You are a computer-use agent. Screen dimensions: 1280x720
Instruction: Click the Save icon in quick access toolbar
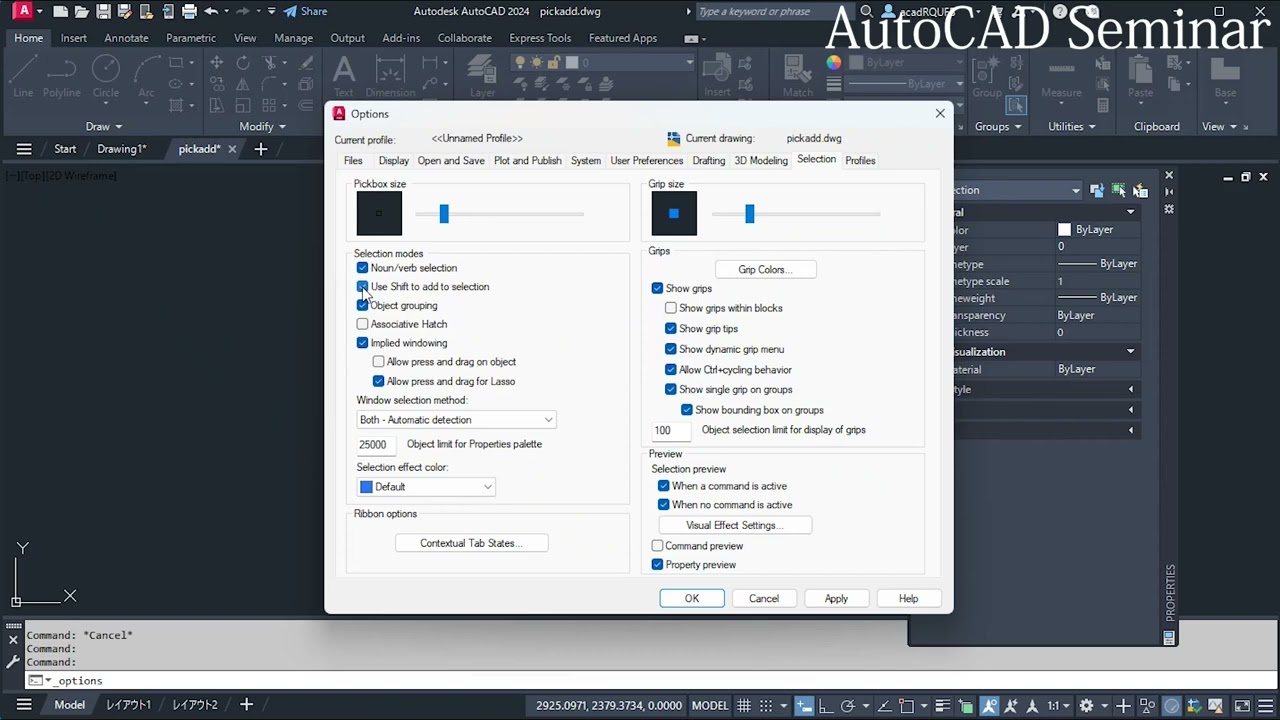tap(103, 12)
